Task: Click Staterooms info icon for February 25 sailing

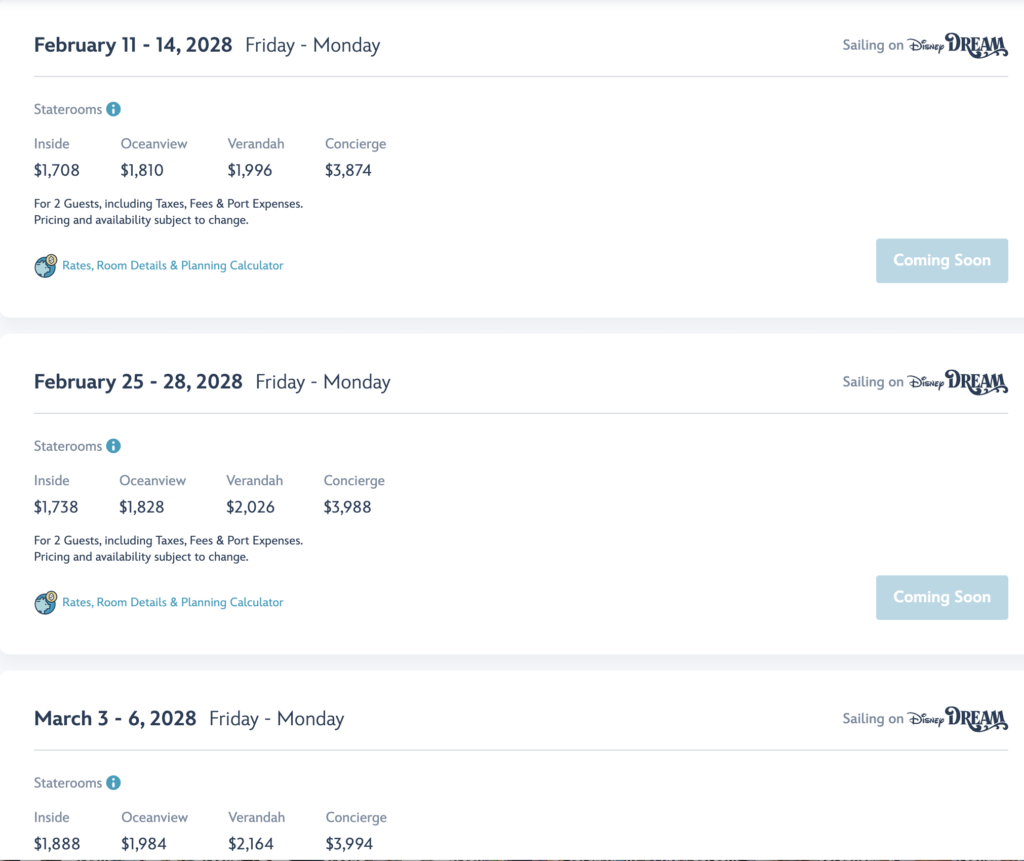Action: pos(114,446)
